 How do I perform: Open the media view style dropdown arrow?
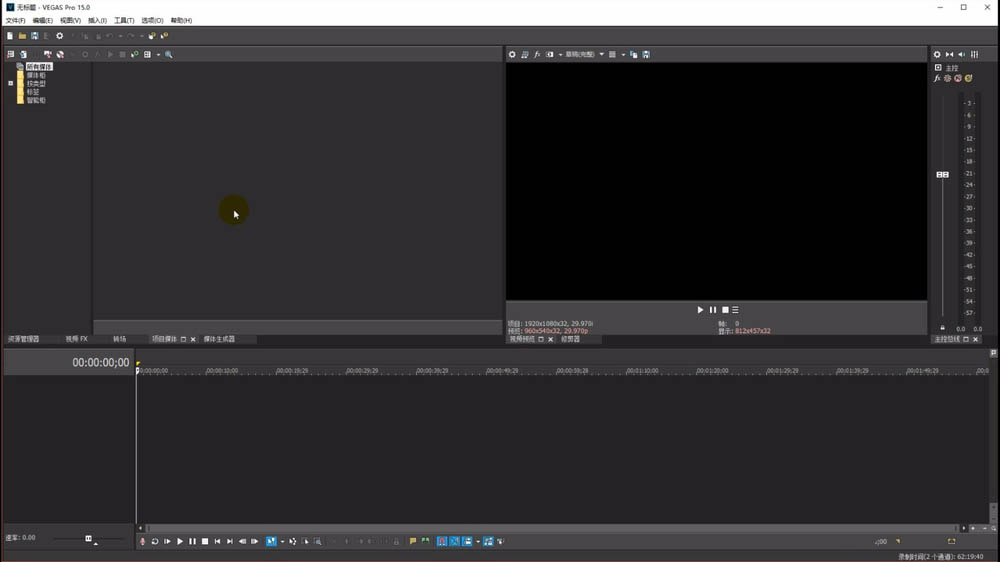(158, 54)
